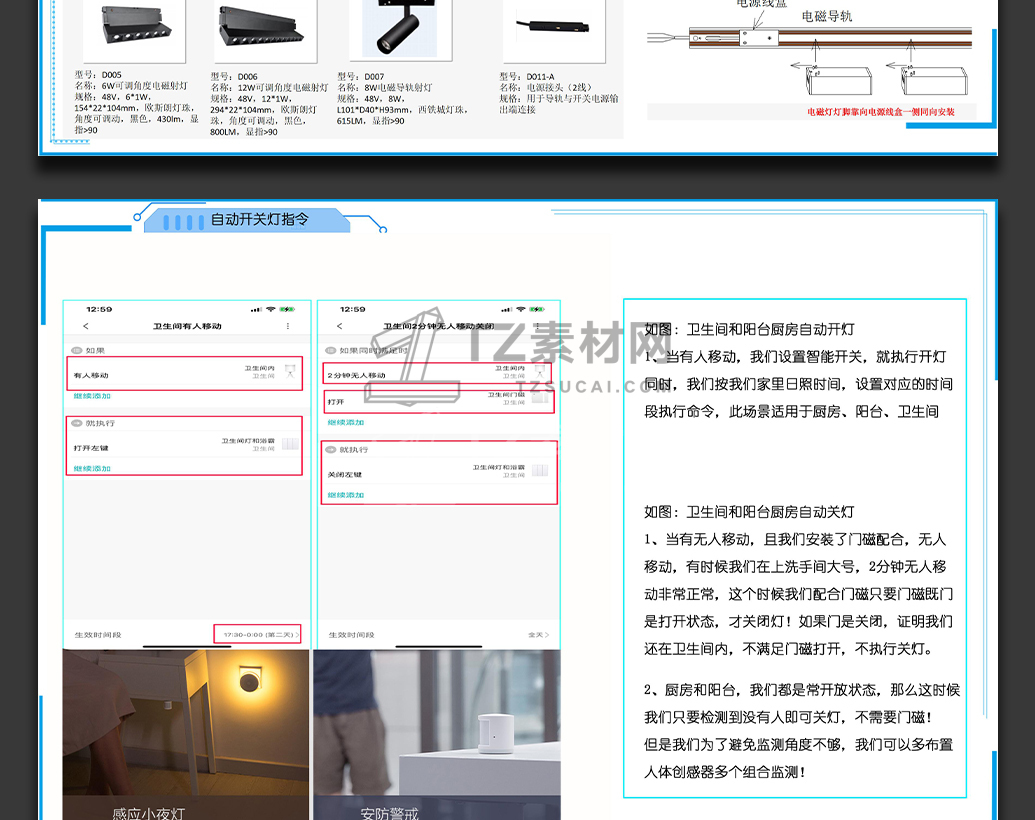The image size is (1035, 820).
Task: Click the 电磁导轨 label in diagram
Action: click(826, 16)
